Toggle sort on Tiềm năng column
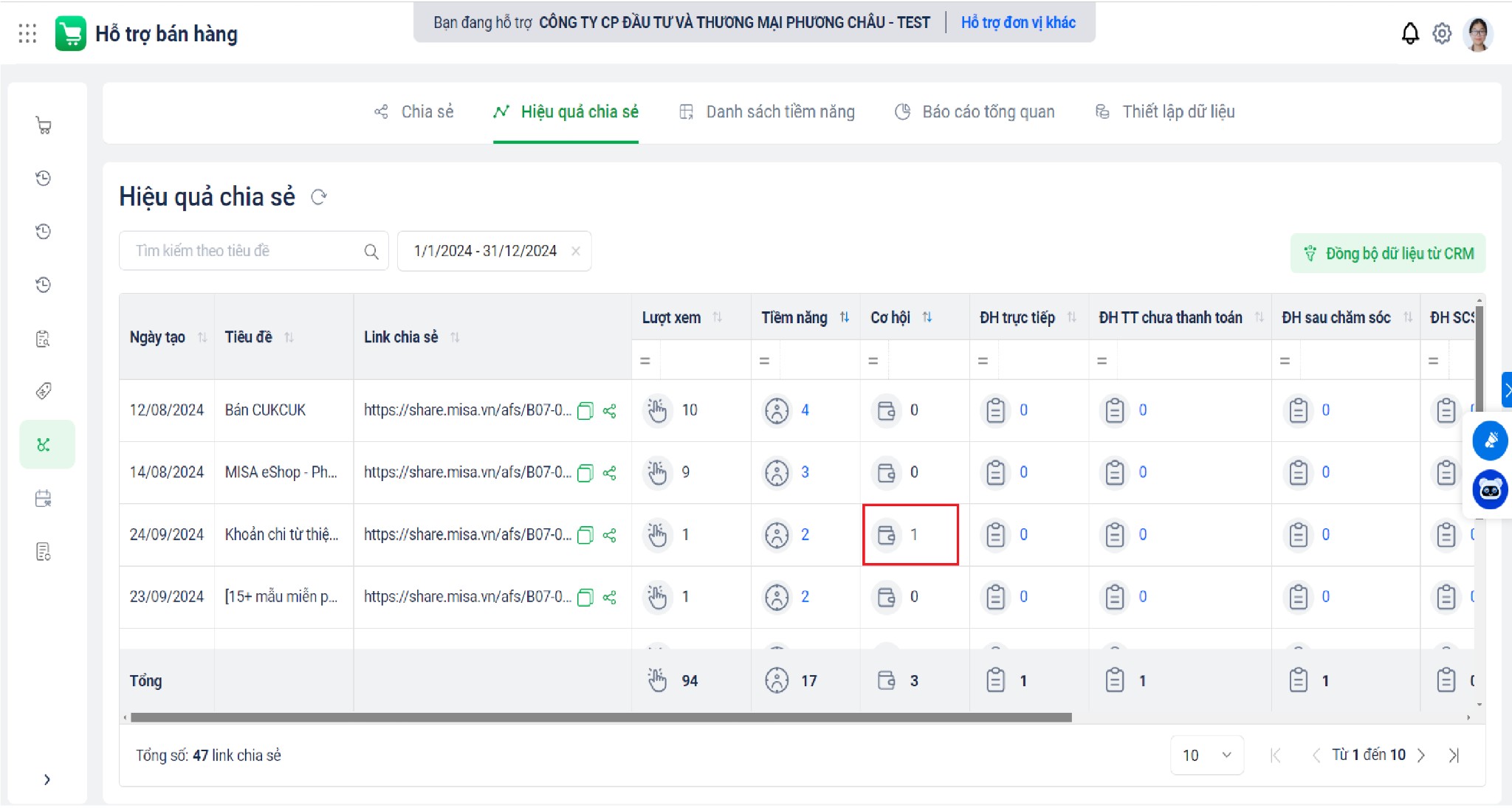The width and height of the screenshot is (1512, 808). click(x=845, y=317)
